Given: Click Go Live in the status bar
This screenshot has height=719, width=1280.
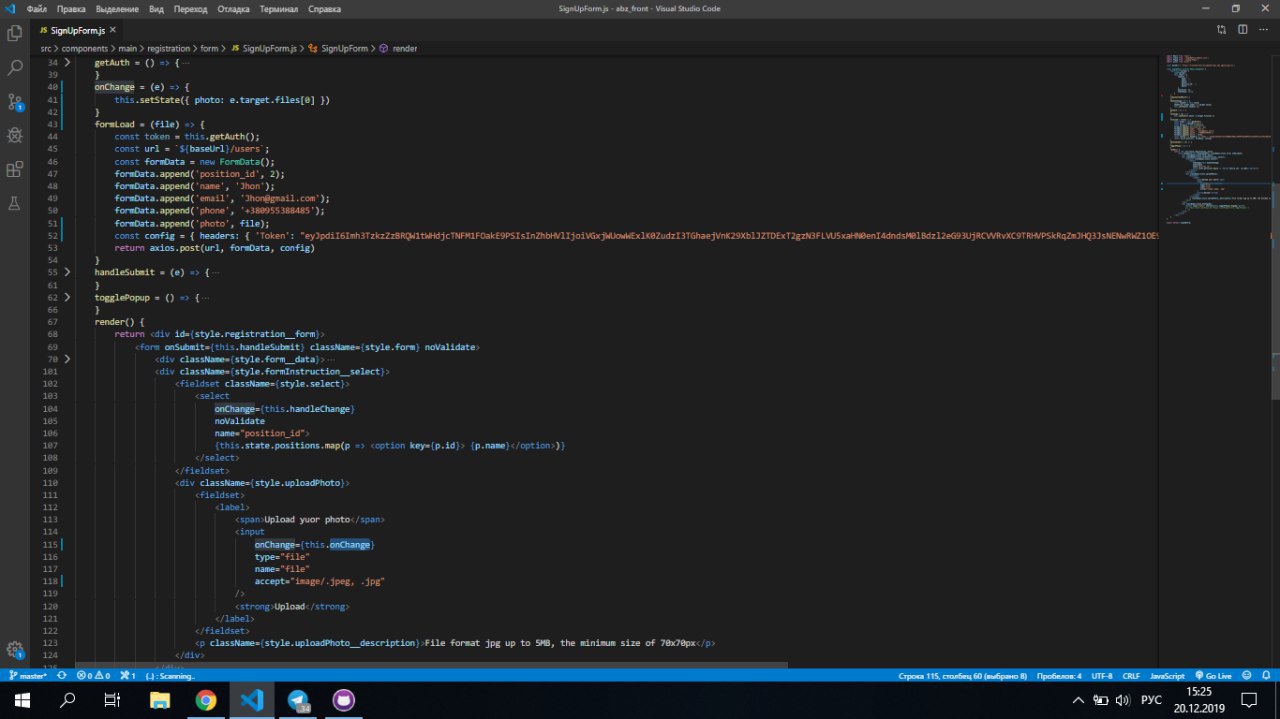Looking at the screenshot, I should [x=1212, y=676].
